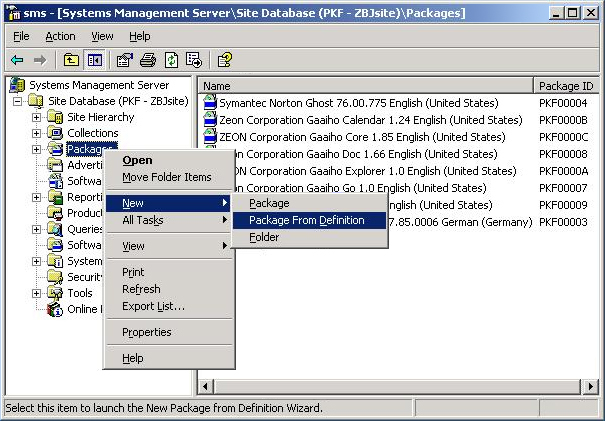Click the Help toolbar icon
This screenshot has height=421, width=605.
[x=225, y=60]
